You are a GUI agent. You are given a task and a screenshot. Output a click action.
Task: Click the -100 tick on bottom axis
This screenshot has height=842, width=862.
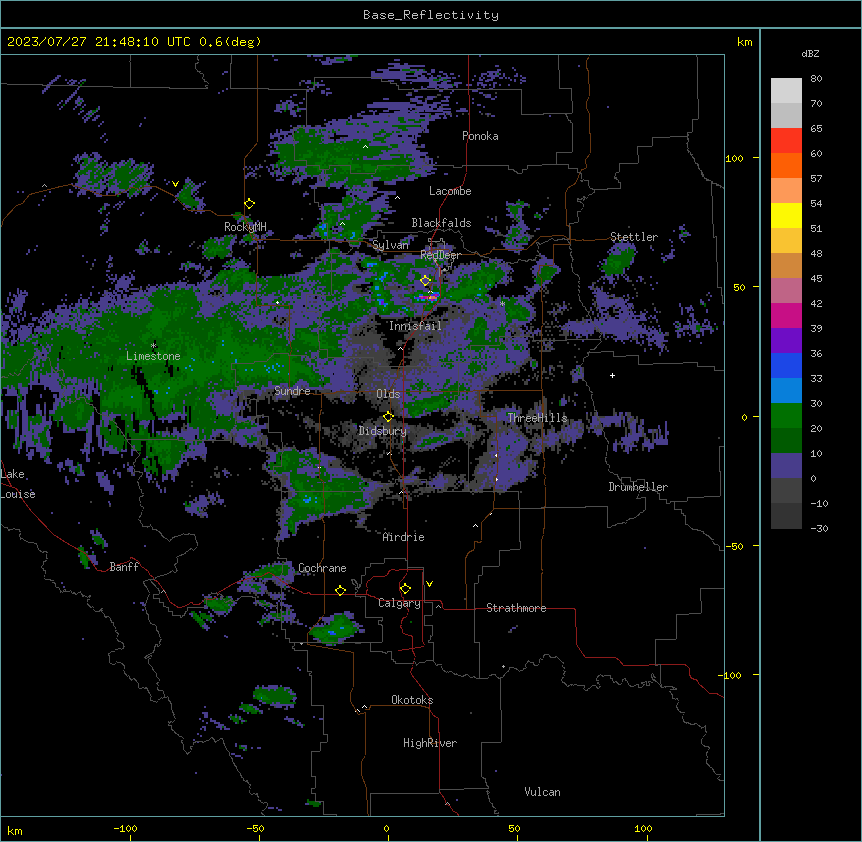(x=125, y=828)
